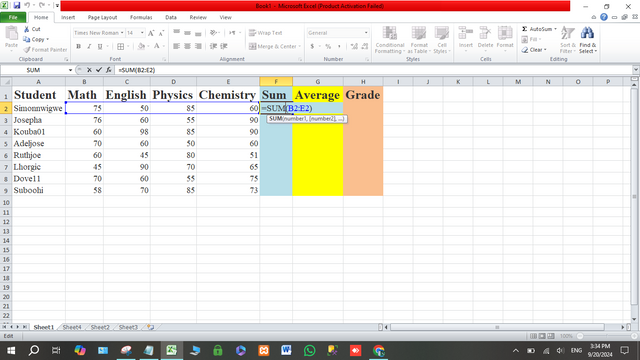Select the column G header
640x360 pixels.
pos(318,82)
